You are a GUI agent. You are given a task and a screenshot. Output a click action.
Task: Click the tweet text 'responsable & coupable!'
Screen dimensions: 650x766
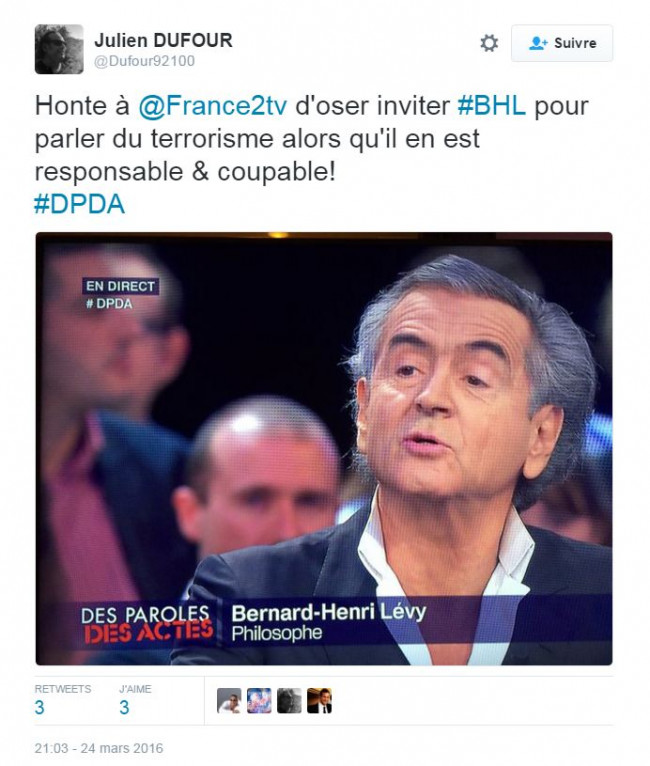point(185,171)
